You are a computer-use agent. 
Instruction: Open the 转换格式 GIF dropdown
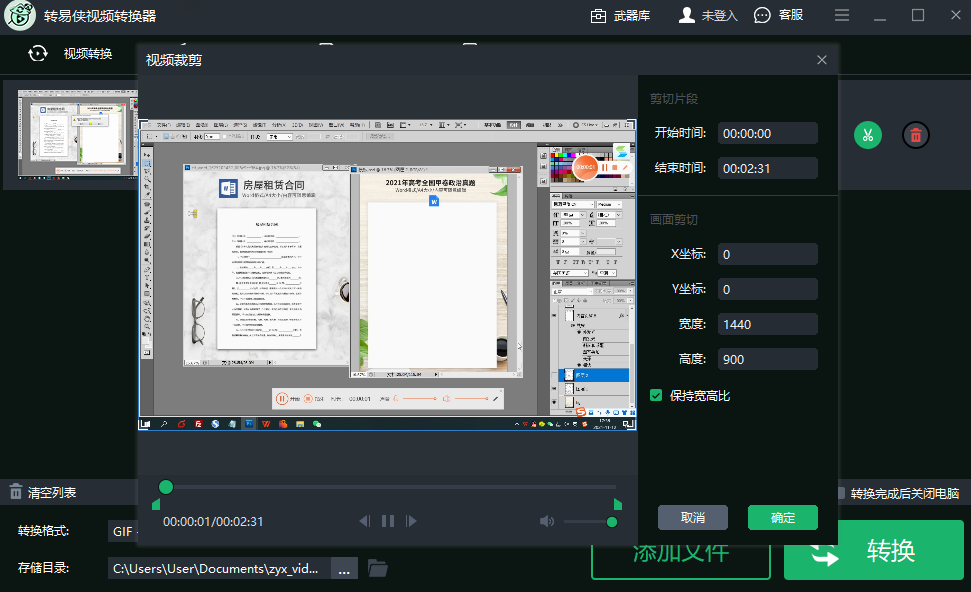coord(123,531)
